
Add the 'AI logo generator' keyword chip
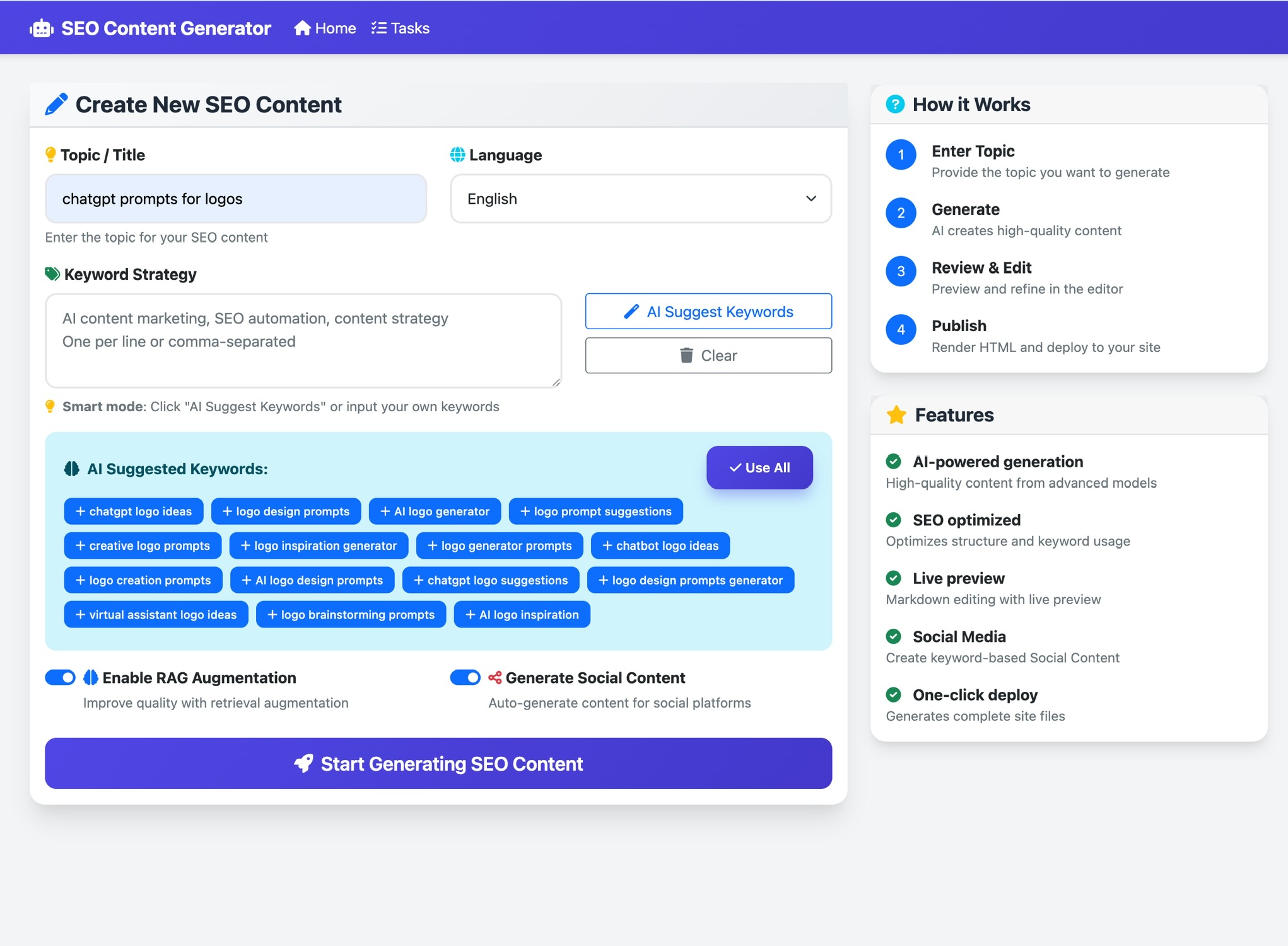[435, 511]
